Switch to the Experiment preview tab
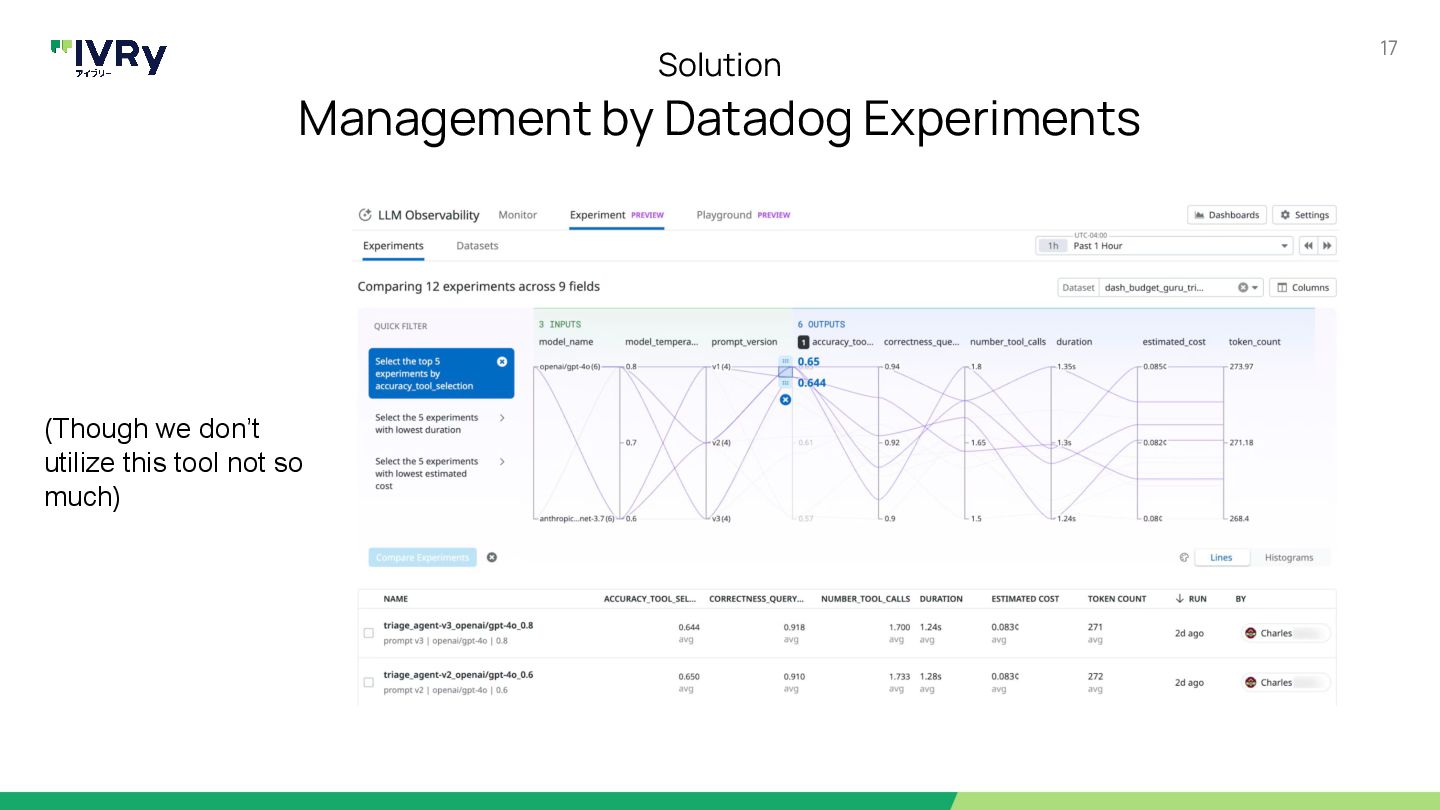The height and width of the screenshot is (810, 1440). [x=616, y=215]
